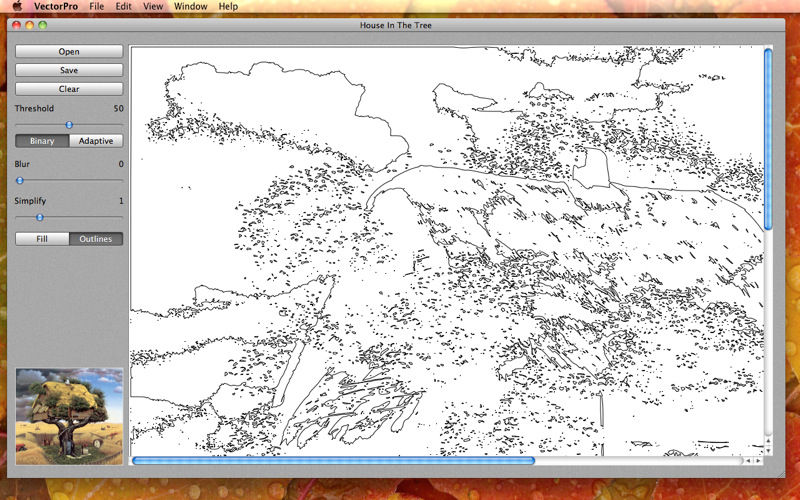Click the Simplify label
This screenshot has height=500, width=800.
coord(30,201)
